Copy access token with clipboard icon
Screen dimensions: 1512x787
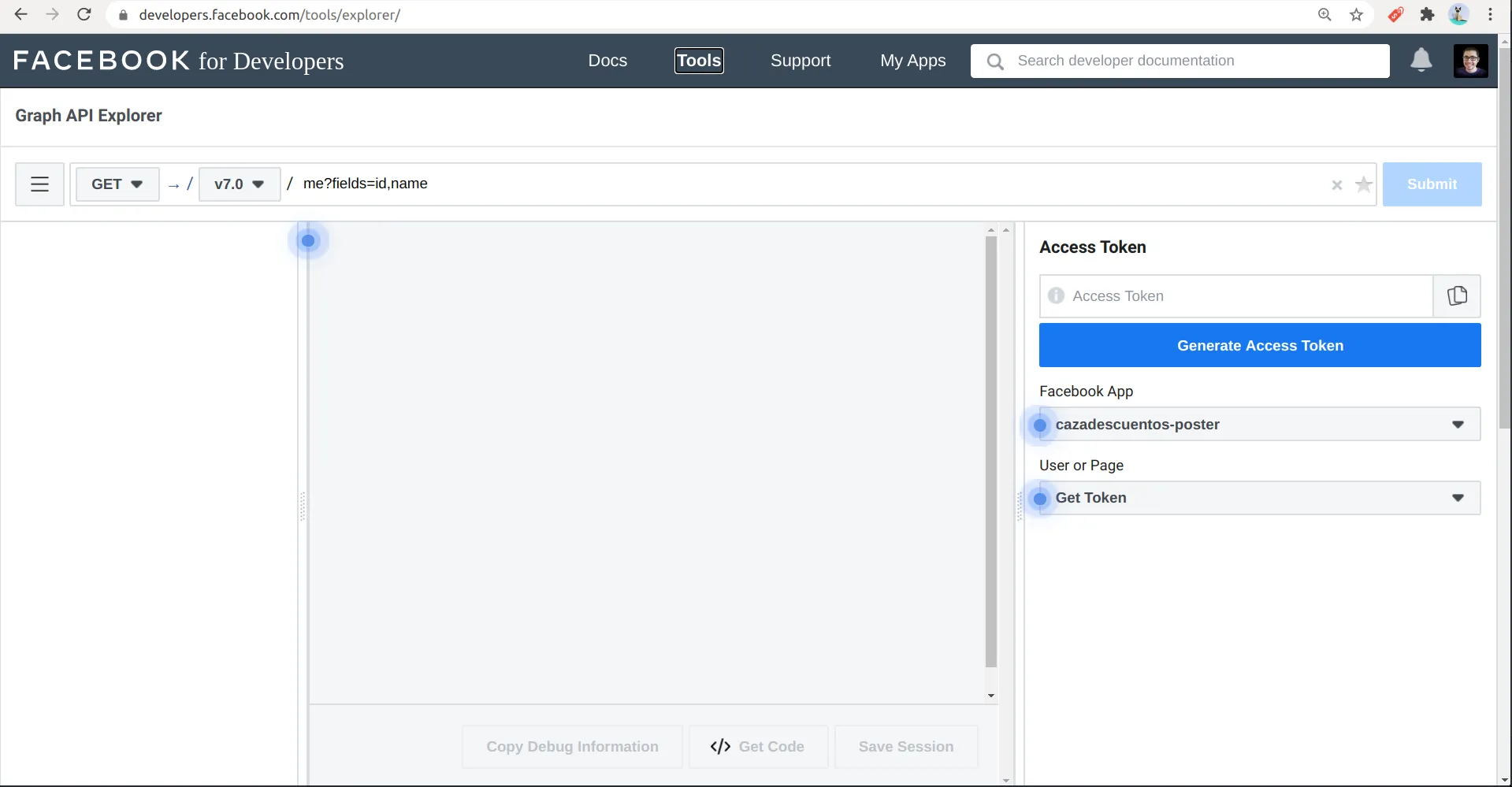coord(1457,295)
